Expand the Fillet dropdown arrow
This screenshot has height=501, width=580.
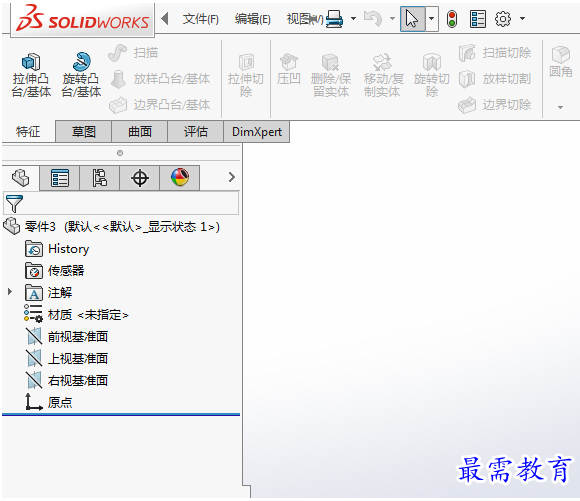click(x=560, y=107)
